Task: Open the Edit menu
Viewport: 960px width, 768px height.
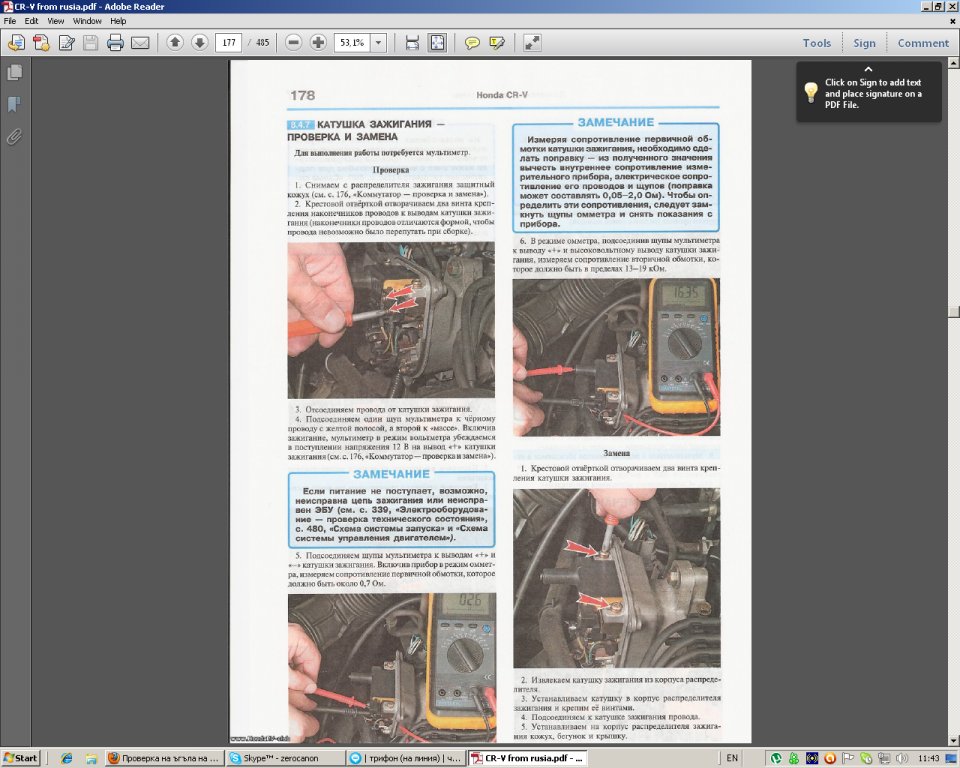Action: (x=31, y=21)
